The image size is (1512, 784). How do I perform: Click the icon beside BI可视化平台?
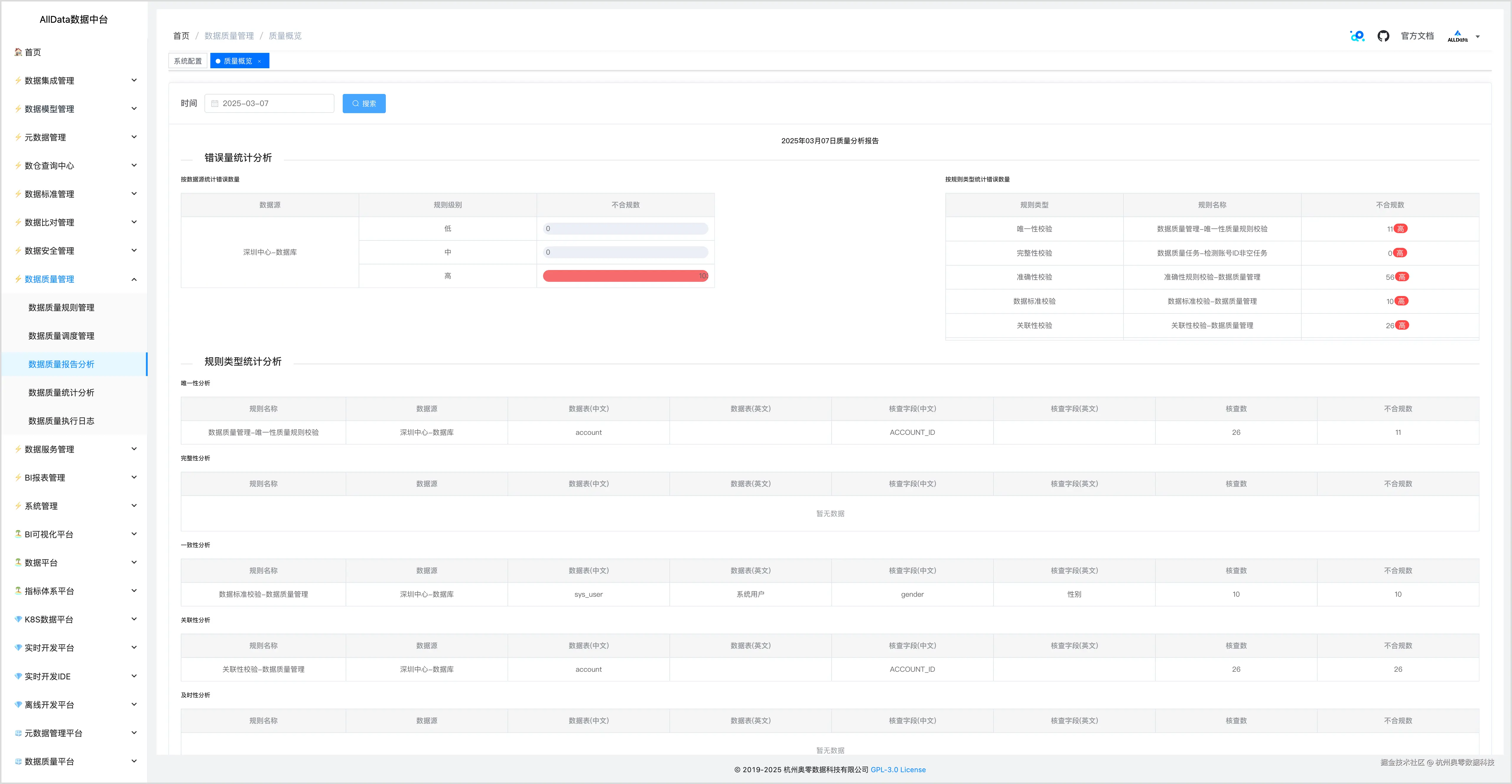tap(18, 534)
